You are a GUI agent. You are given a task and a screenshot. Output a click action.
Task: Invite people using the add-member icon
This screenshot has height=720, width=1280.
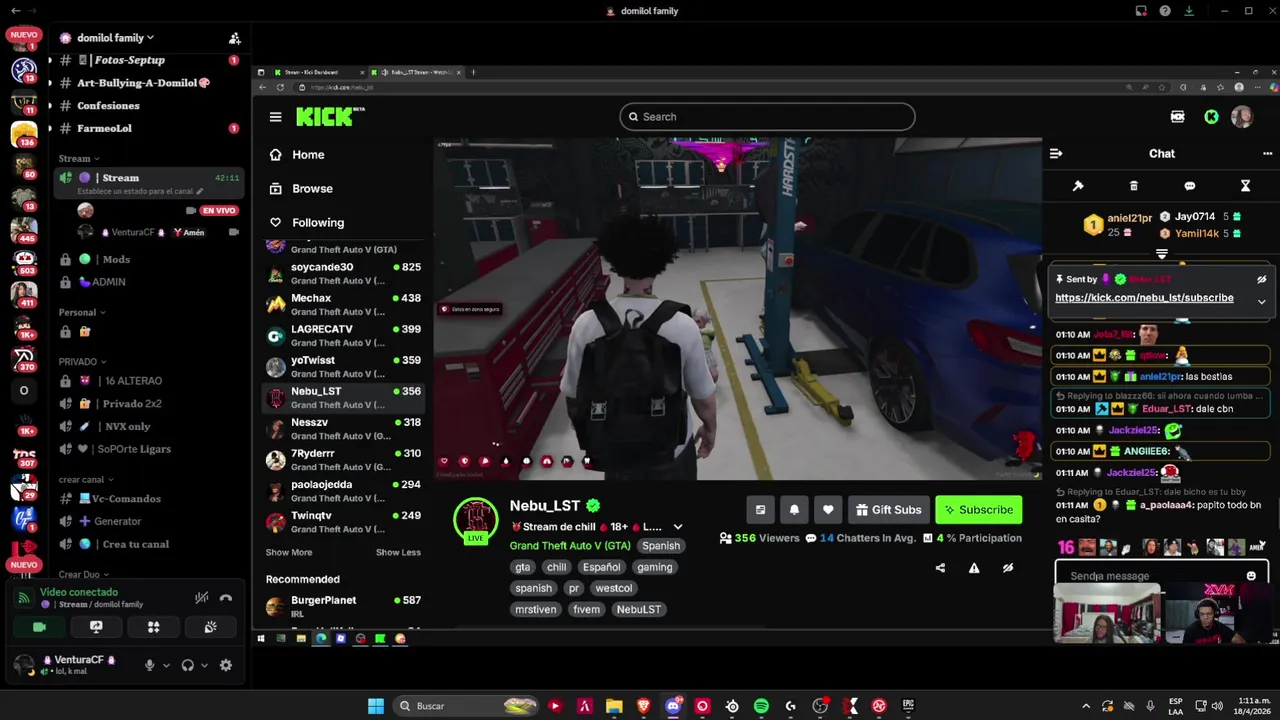click(x=234, y=38)
